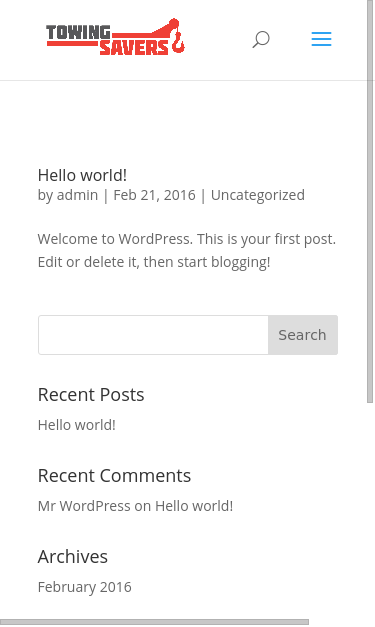Expand the blue hamburger menu icon

click(x=321, y=39)
